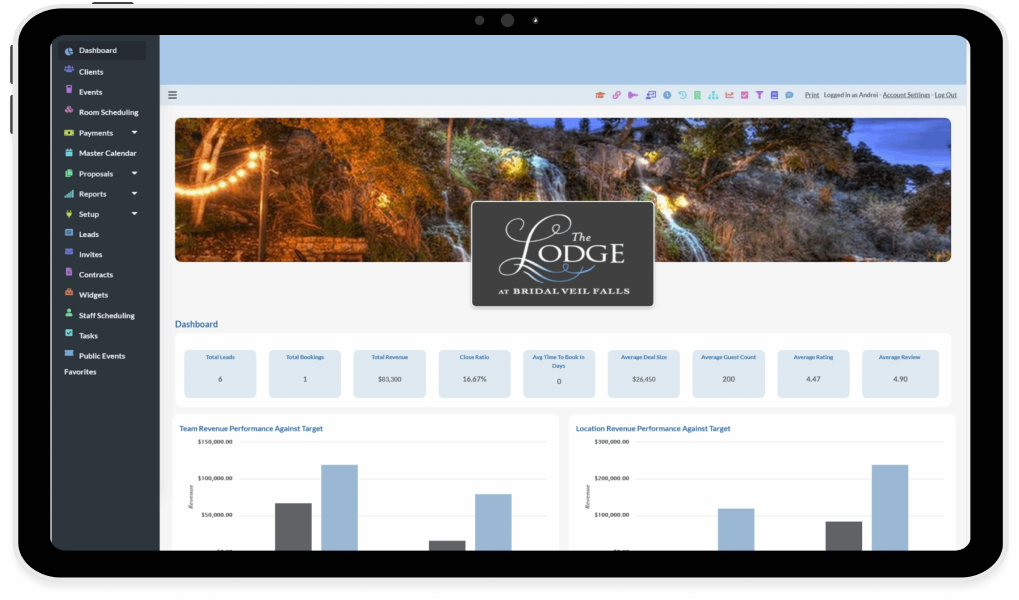Viewport: 1019px width, 600px height.
Task: Click the chain link icon in the toolbar
Action: pos(616,94)
